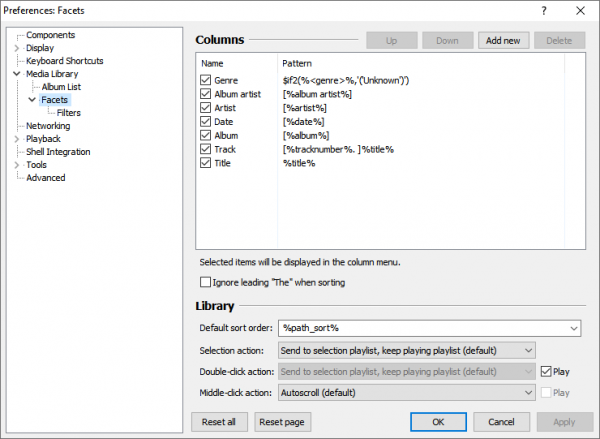Viewport: 600px width, 439px height.
Task: Click the Add new column button
Action: (x=502, y=41)
